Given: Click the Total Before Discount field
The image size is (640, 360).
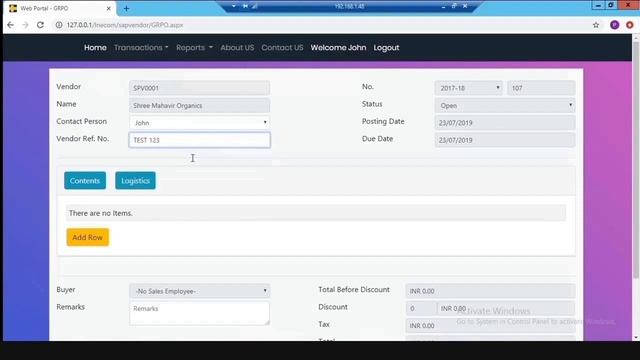Looking at the screenshot, I should (x=490, y=291).
